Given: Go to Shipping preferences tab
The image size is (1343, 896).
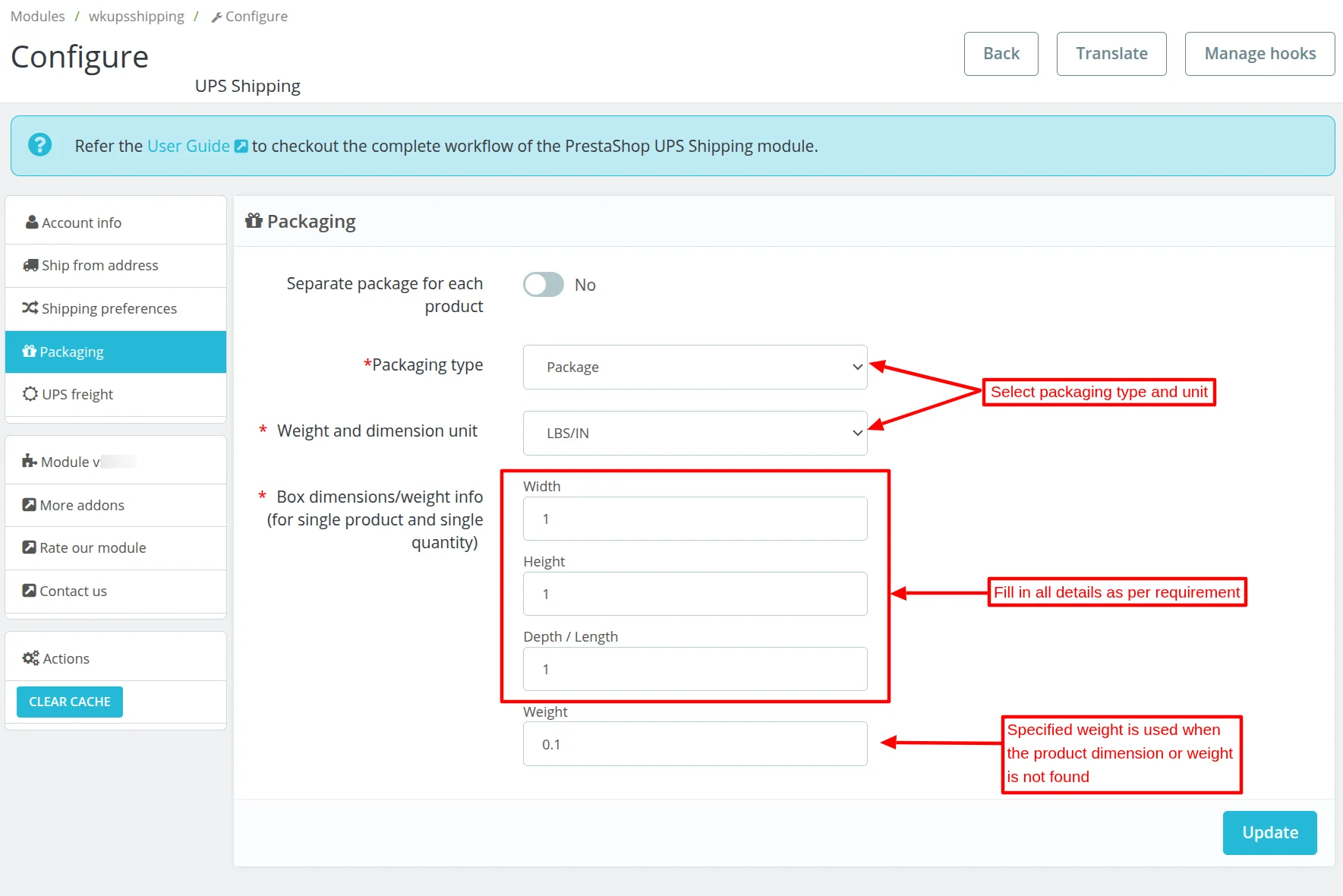Looking at the screenshot, I should coord(116,308).
